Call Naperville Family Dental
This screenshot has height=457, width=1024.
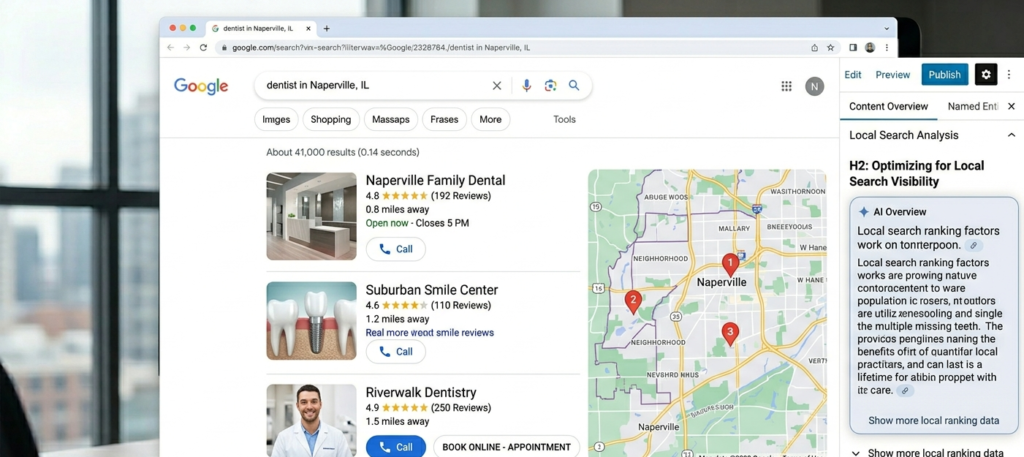(x=396, y=249)
